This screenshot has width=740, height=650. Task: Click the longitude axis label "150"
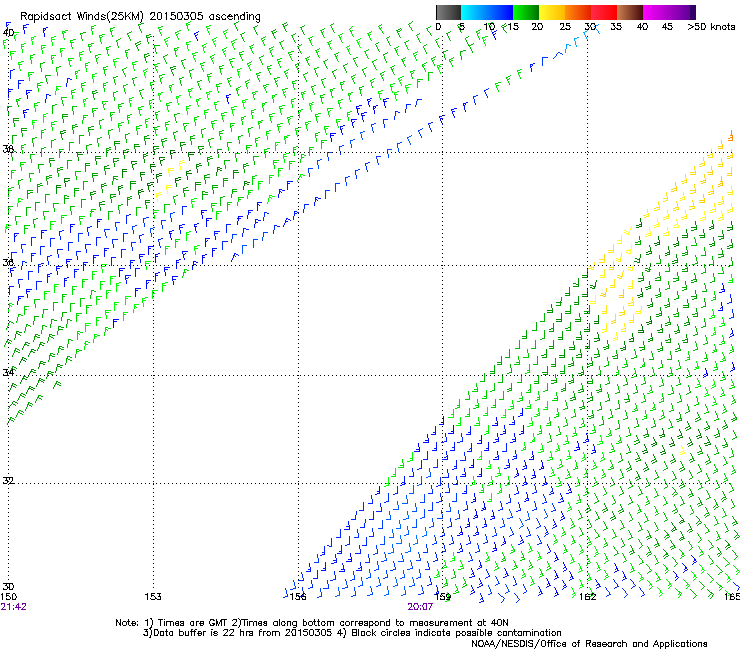tap(9, 597)
